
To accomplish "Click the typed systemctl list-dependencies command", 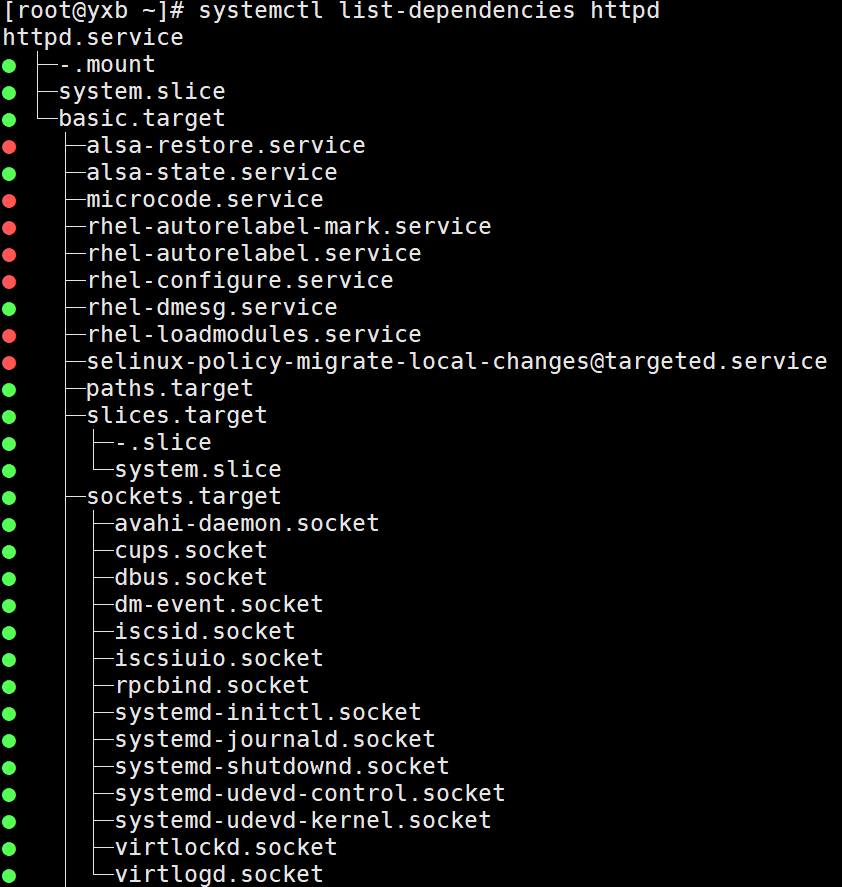I will 429,12.
